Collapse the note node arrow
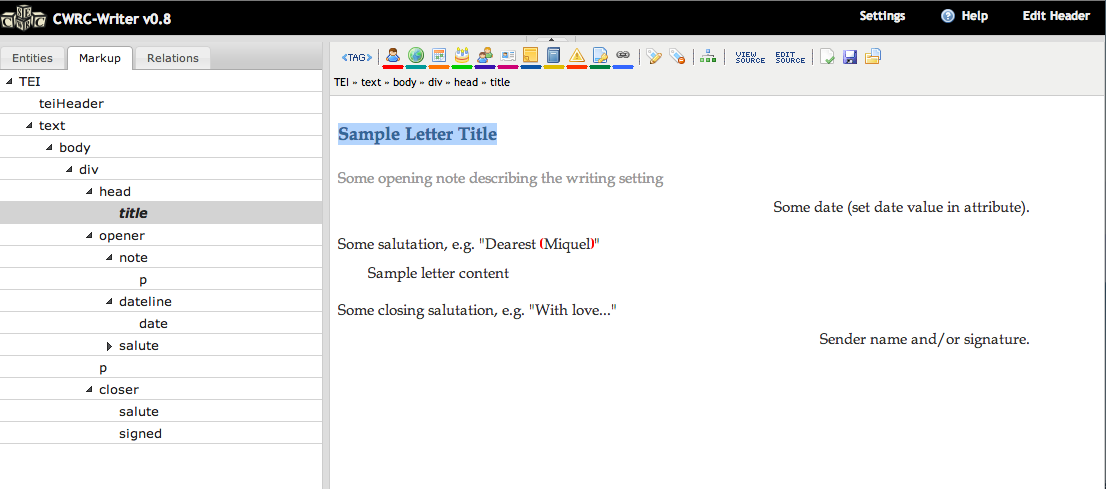The image size is (1106, 489). (109, 258)
